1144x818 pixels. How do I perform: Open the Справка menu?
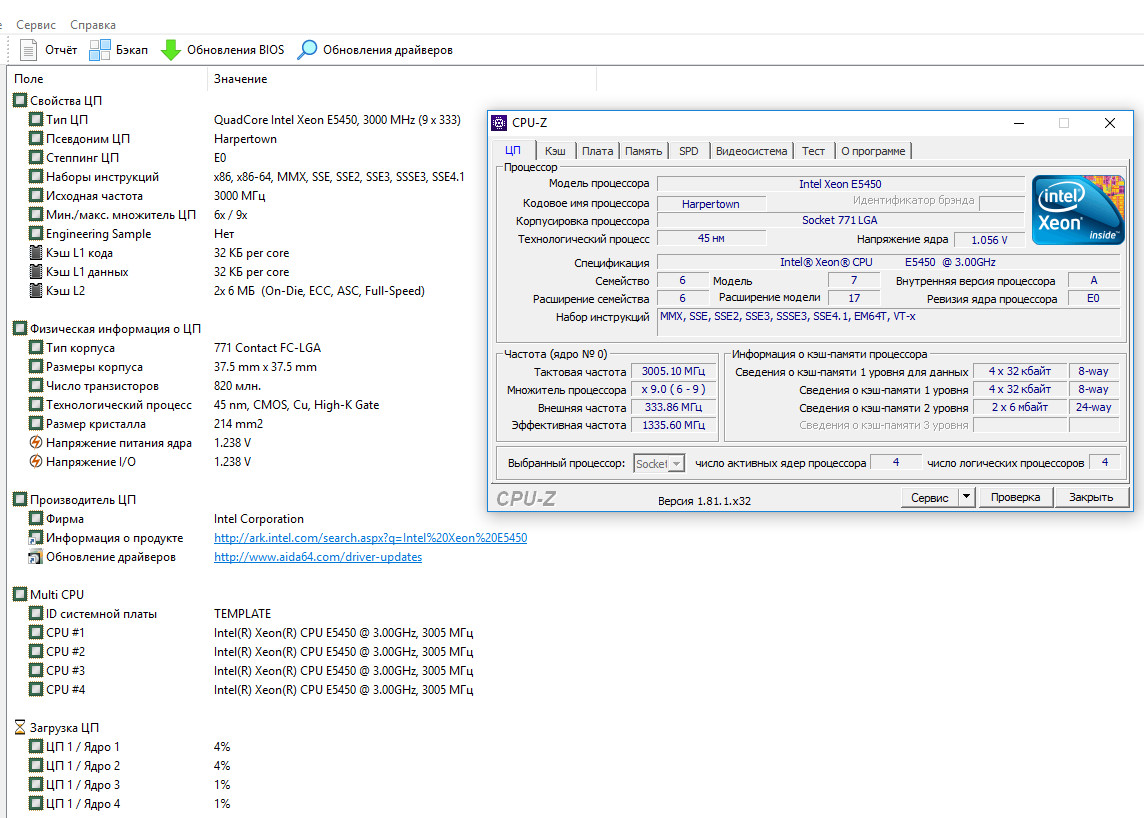click(x=93, y=24)
